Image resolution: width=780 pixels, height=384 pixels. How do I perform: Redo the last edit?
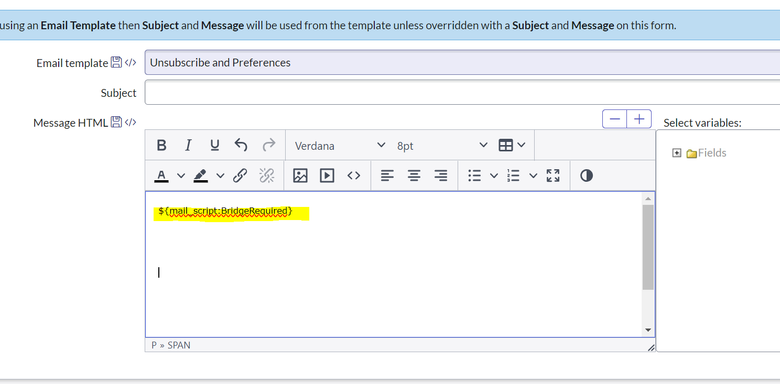(x=269, y=145)
